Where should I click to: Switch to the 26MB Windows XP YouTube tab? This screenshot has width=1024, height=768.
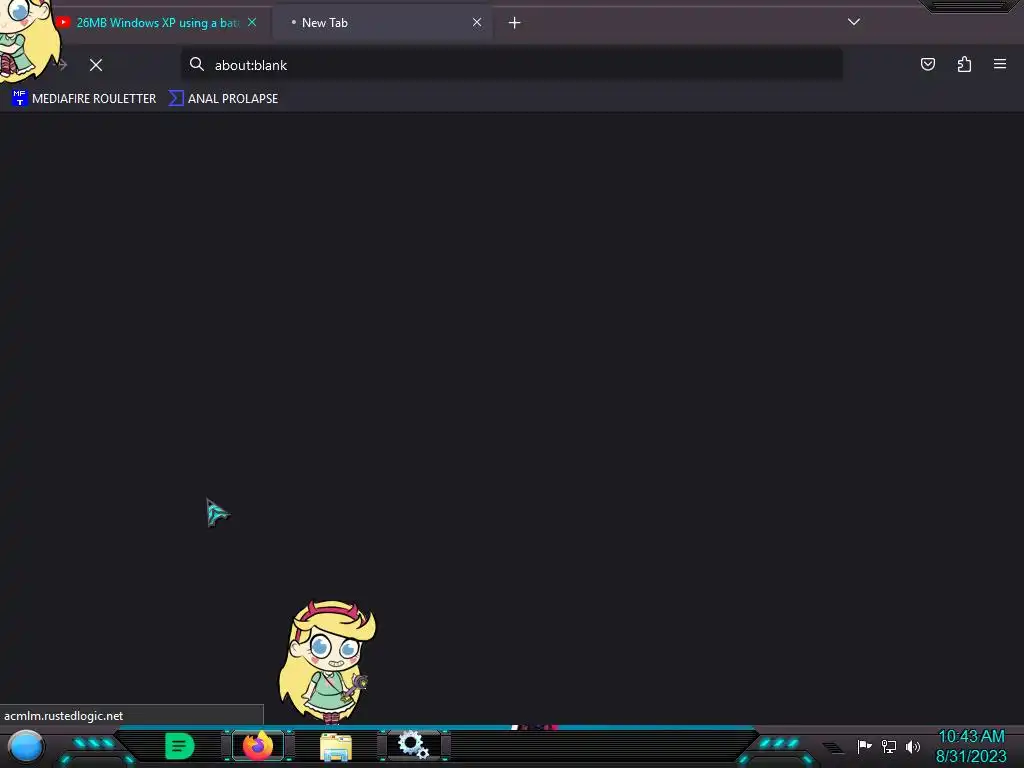[157, 23]
